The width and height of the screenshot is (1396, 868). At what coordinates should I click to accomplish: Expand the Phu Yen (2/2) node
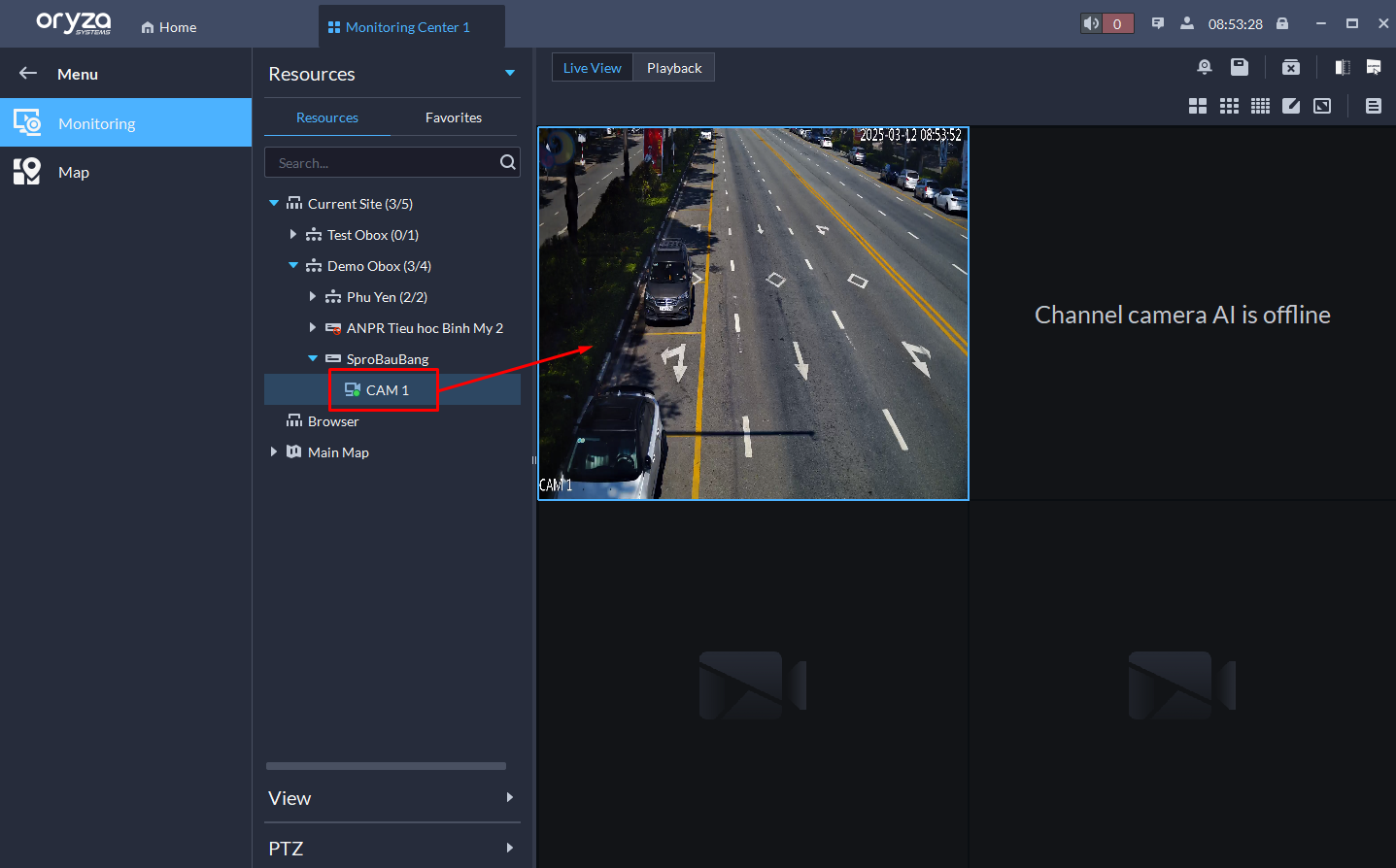click(313, 296)
